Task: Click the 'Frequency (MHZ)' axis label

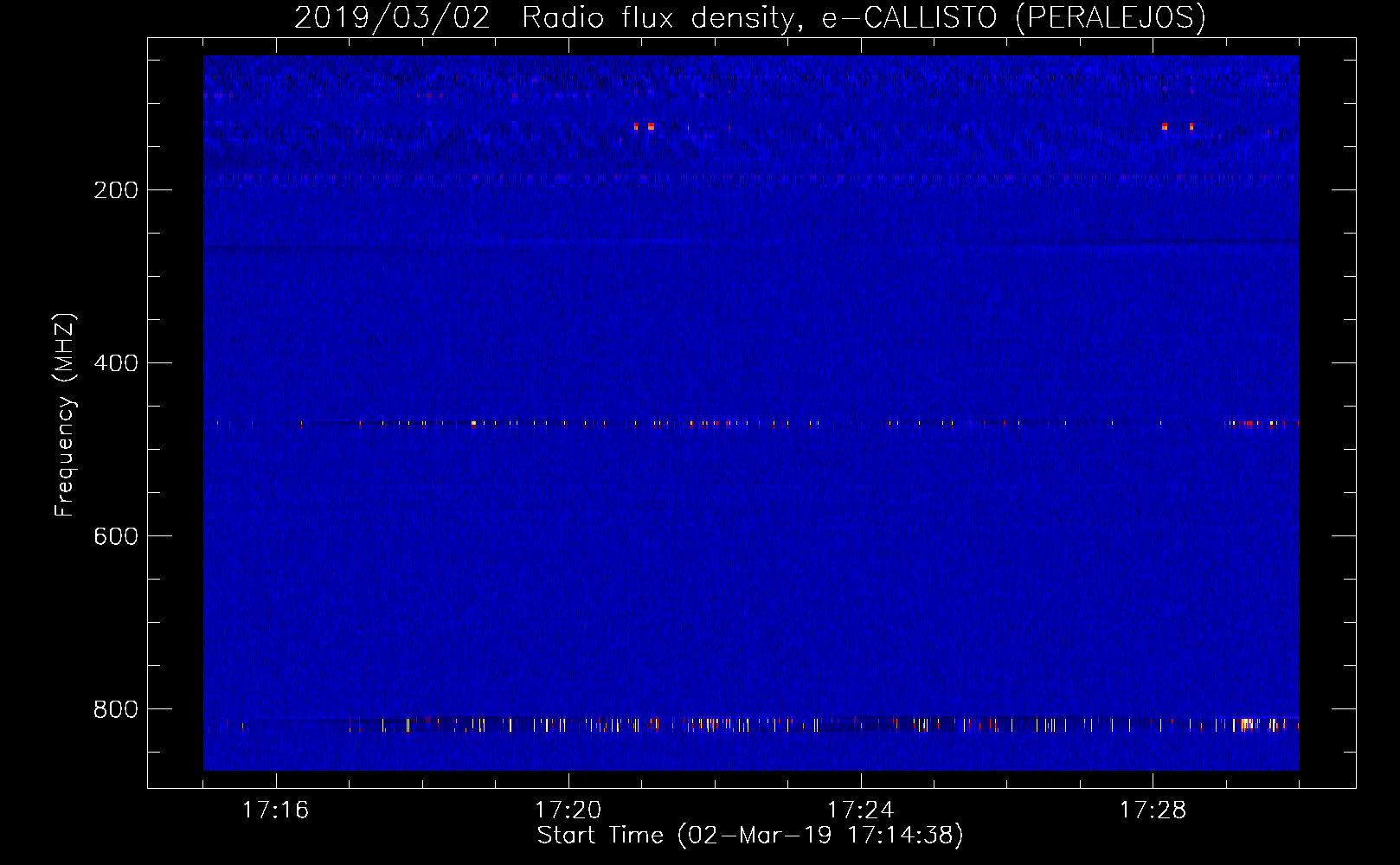Action: coord(65,414)
